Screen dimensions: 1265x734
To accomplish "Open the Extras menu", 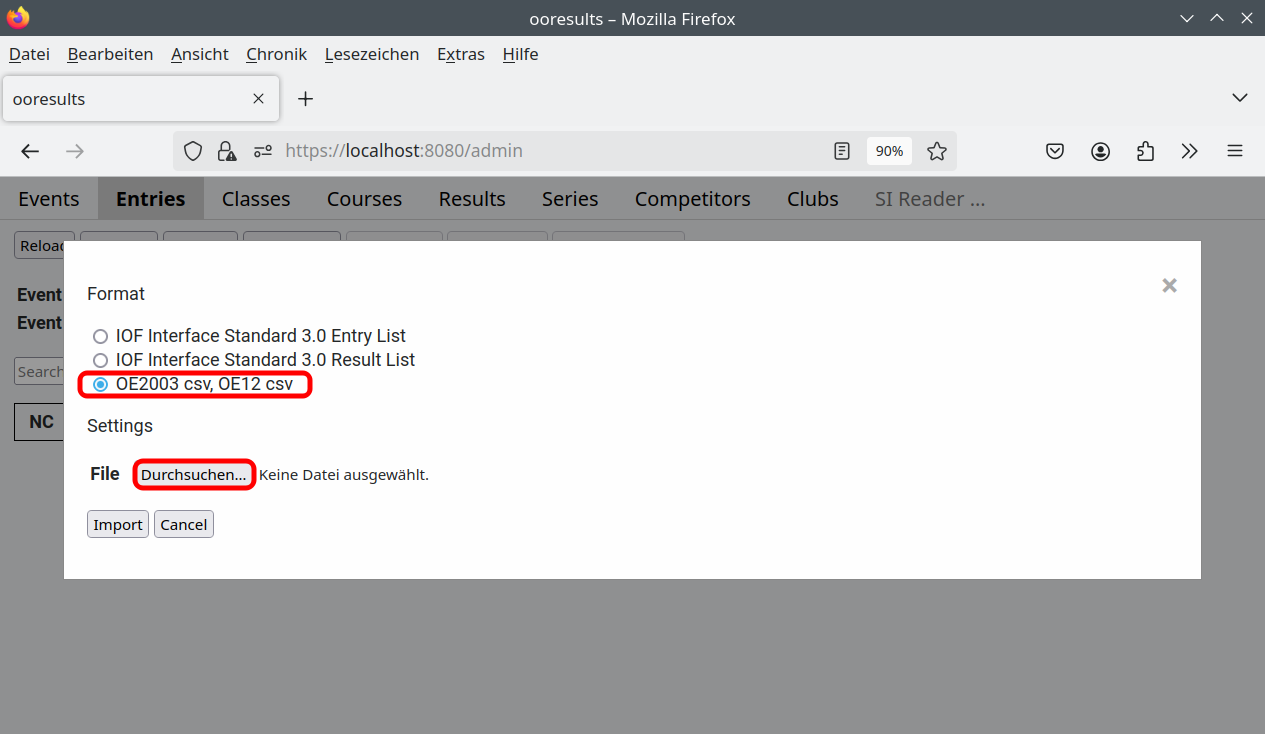I will (x=461, y=54).
